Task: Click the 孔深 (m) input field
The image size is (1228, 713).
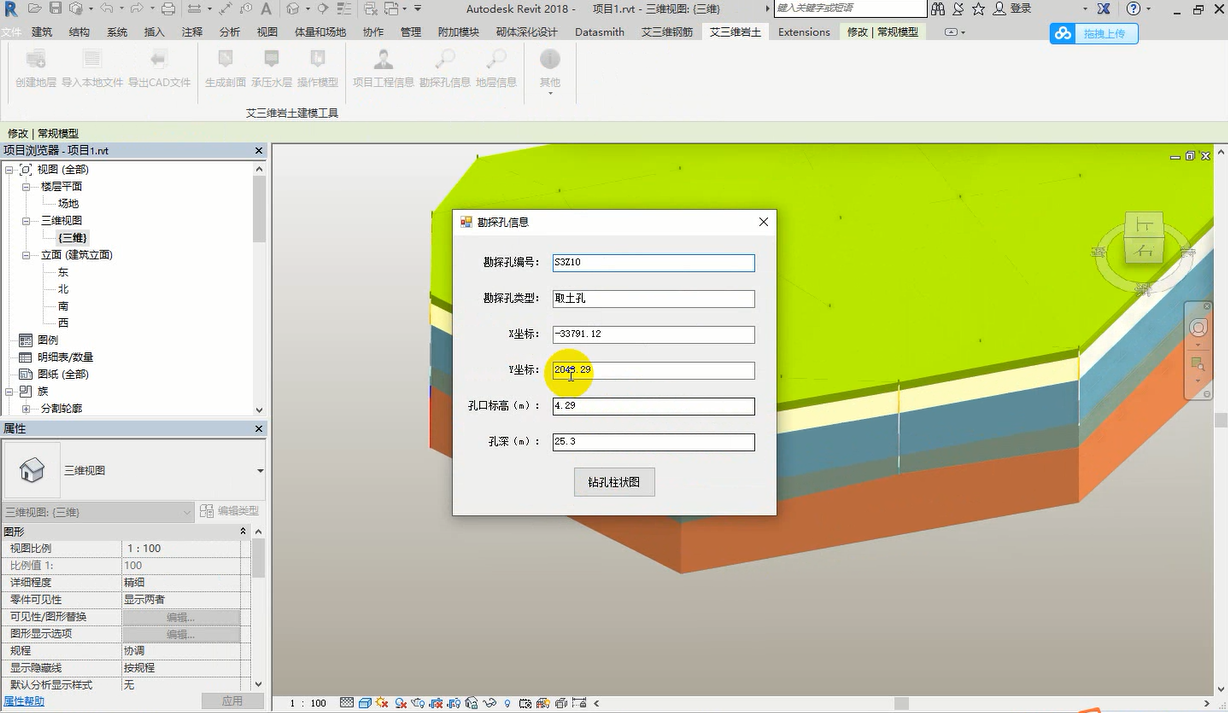Action: pyautogui.click(x=653, y=442)
